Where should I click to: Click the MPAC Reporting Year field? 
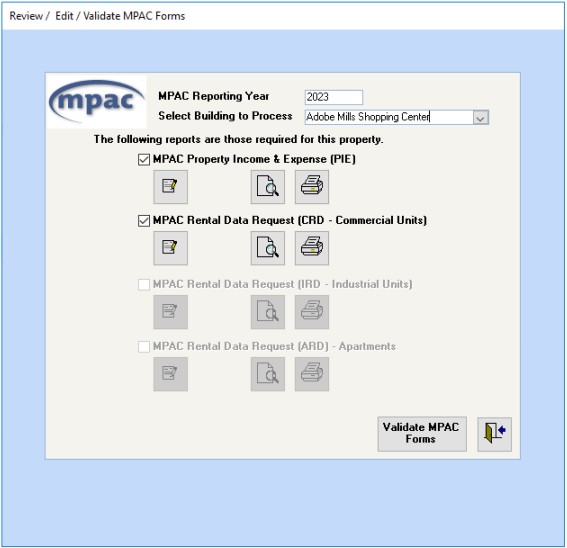point(333,97)
